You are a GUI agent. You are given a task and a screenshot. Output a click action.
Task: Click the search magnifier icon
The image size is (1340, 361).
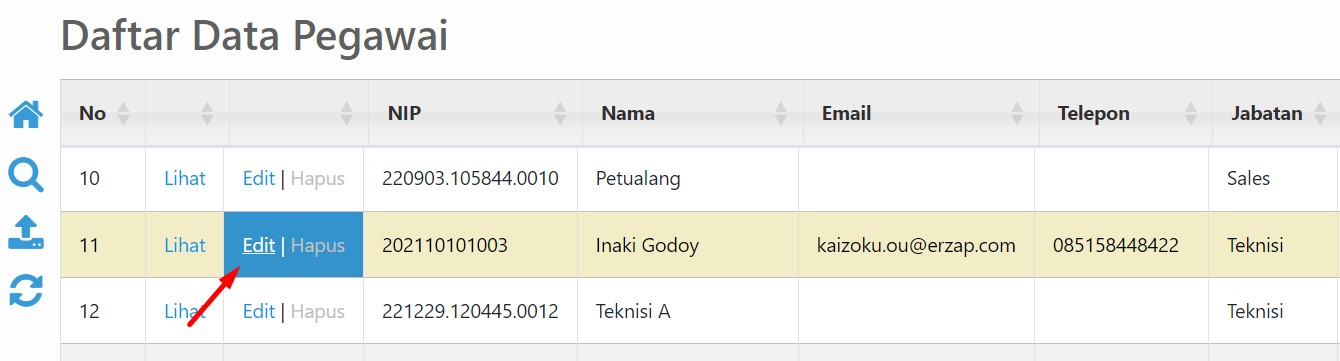[26, 175]
